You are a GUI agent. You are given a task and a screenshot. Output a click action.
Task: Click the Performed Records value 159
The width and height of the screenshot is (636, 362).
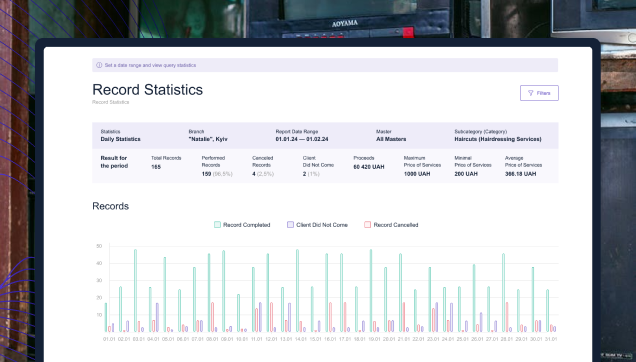pyautogui.click(x=206, y=174)
